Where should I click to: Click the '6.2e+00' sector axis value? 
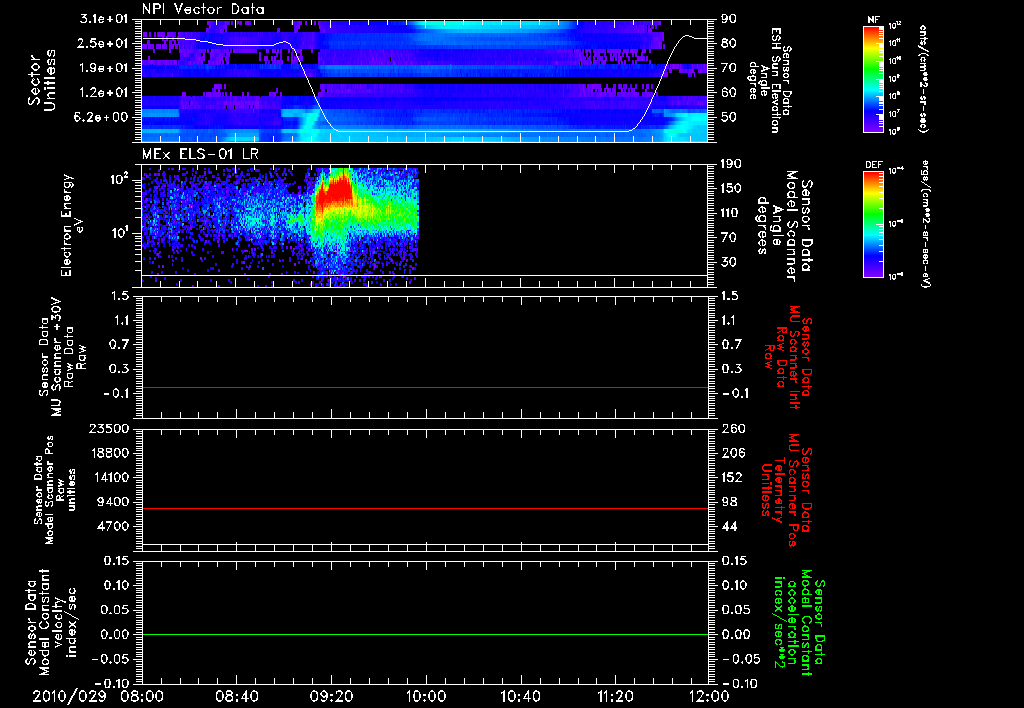coord(103,117)
